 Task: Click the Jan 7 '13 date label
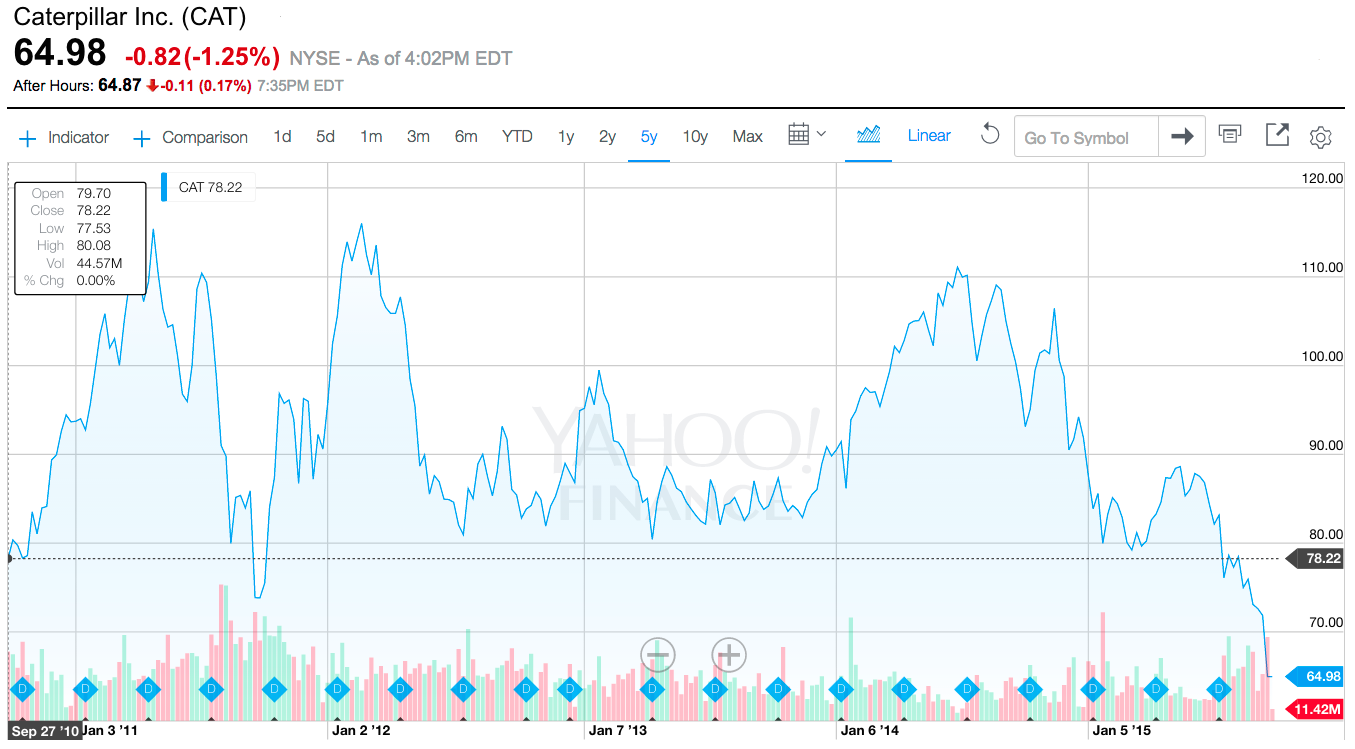pos(618,731)
